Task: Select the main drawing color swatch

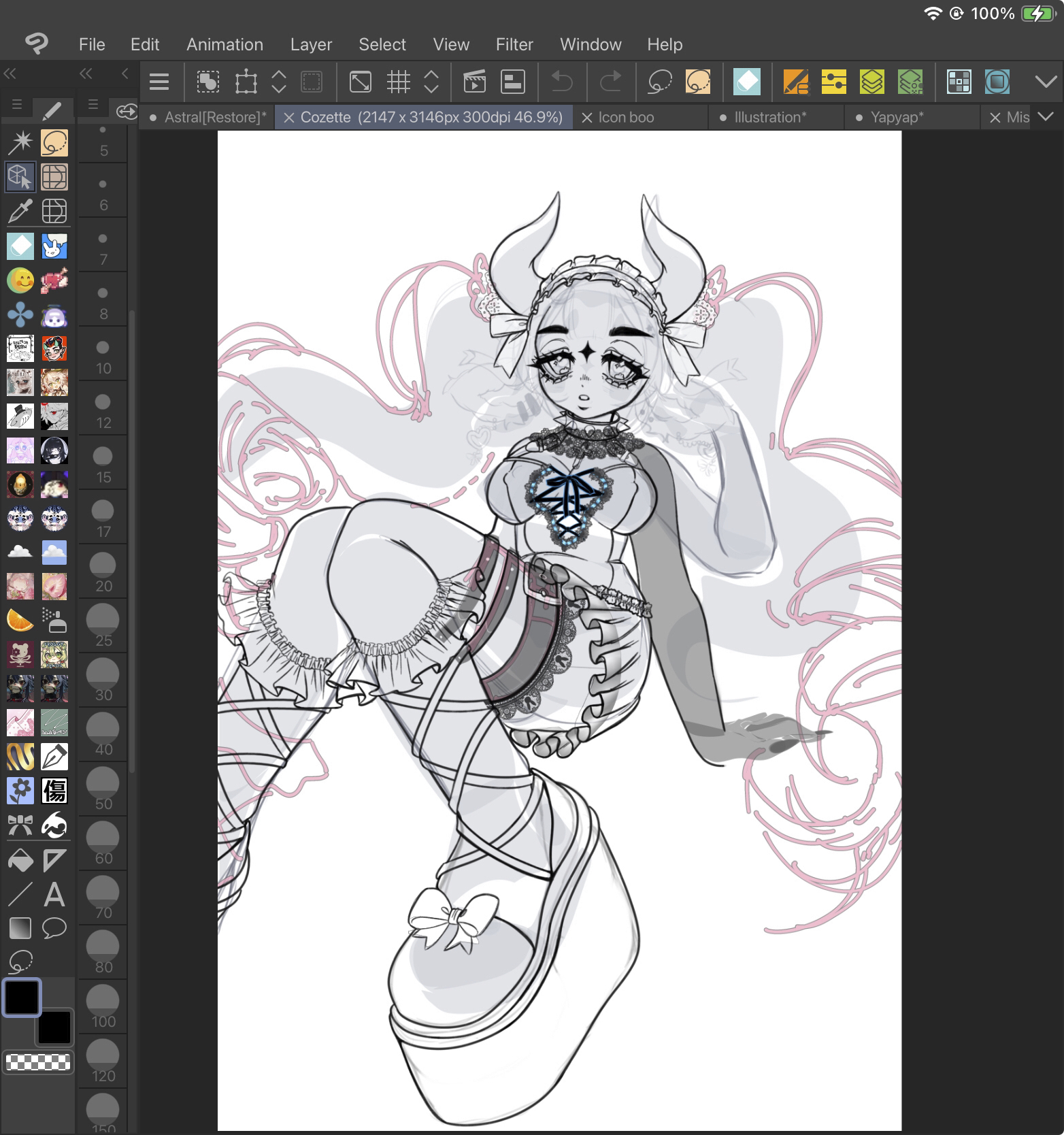Action: 22,998
